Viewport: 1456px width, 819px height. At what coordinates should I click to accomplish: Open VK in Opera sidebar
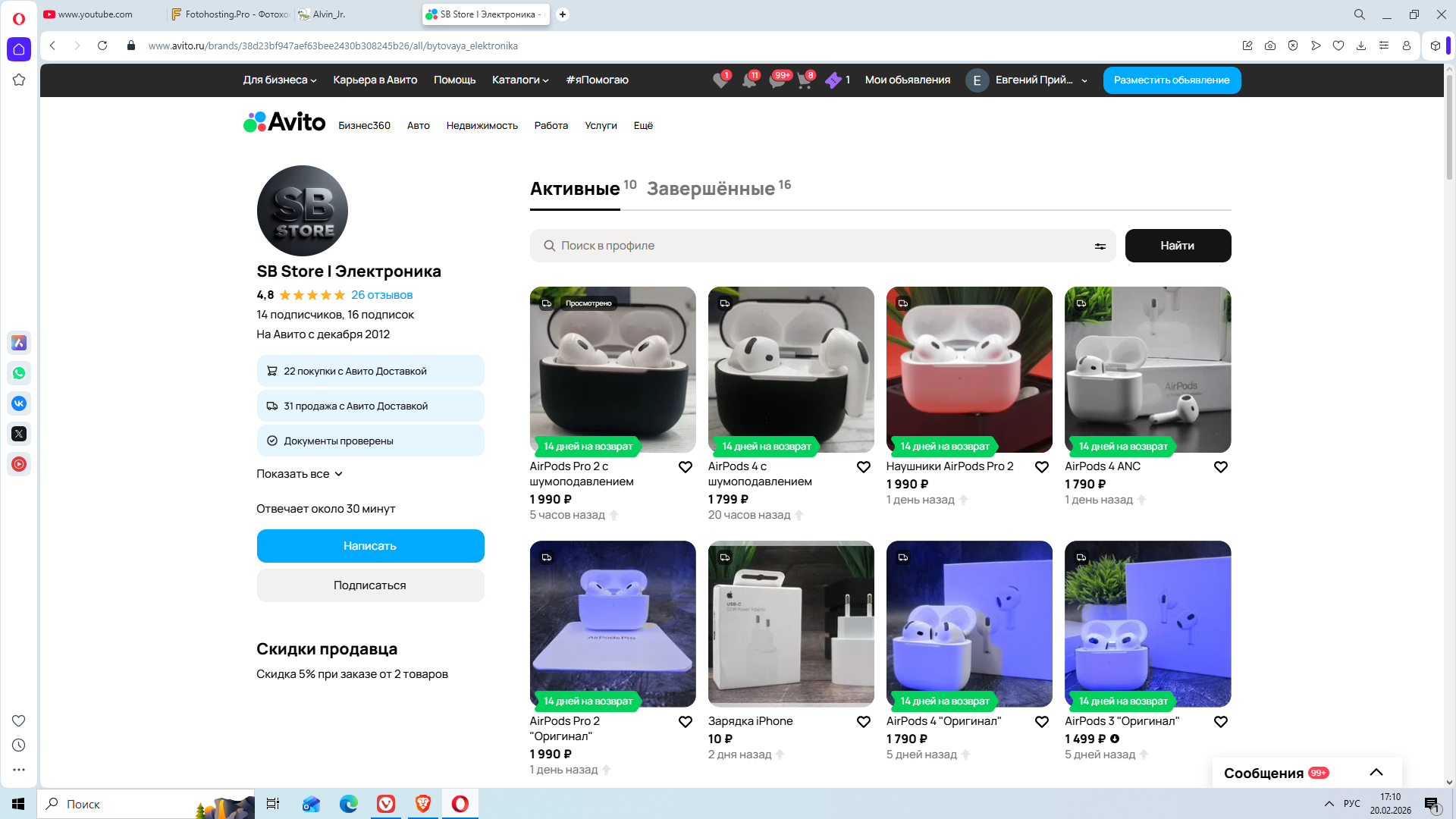[19, 403]
